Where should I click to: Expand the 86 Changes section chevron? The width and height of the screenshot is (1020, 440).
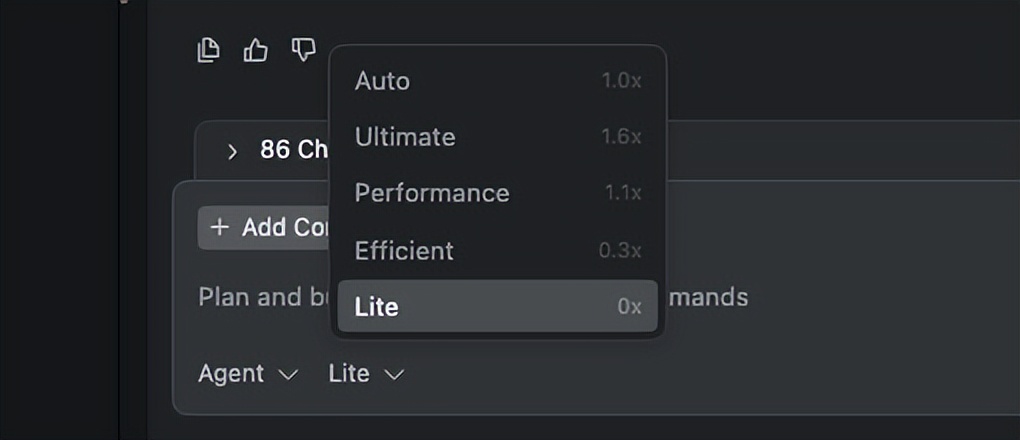[x=232, y=151]
